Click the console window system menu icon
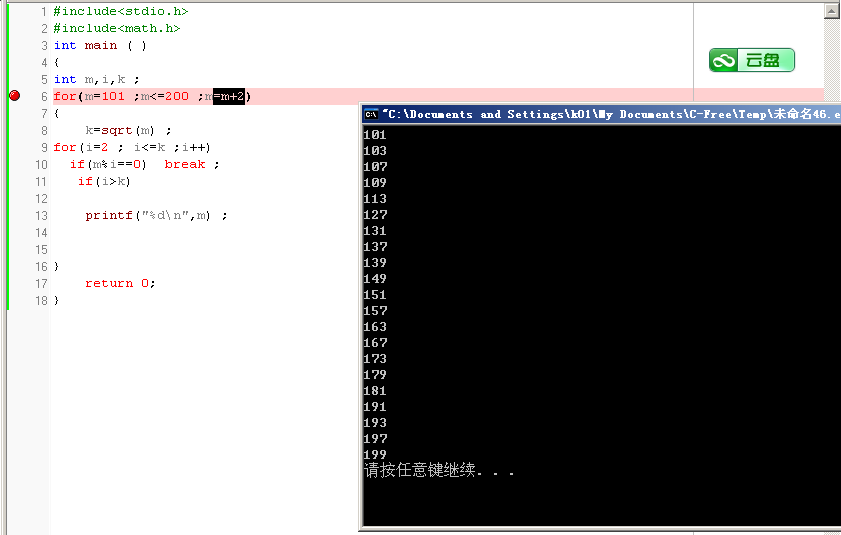 [x=371, y=114]
